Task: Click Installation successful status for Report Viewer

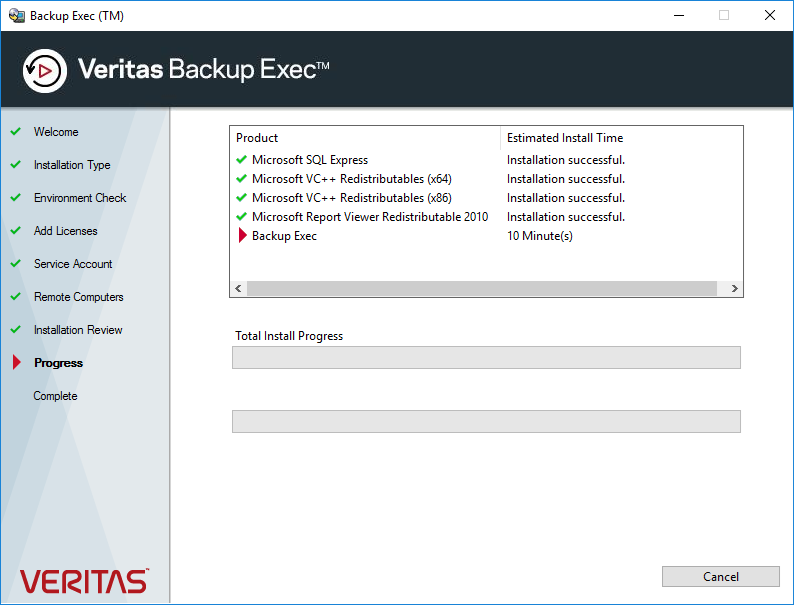Action: 566,217
